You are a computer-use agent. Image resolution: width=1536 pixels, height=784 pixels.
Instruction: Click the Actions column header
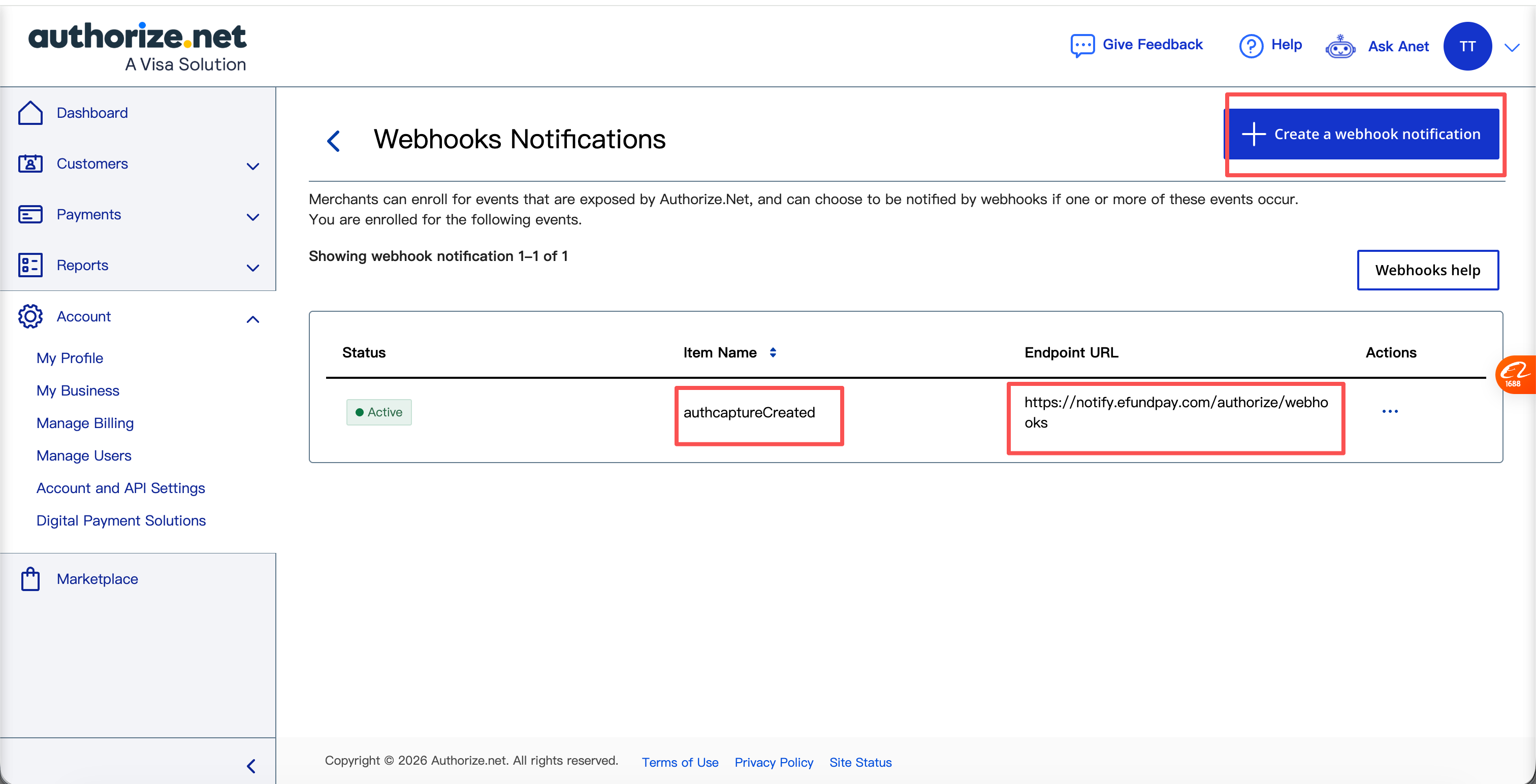[x=1391, y=352]
